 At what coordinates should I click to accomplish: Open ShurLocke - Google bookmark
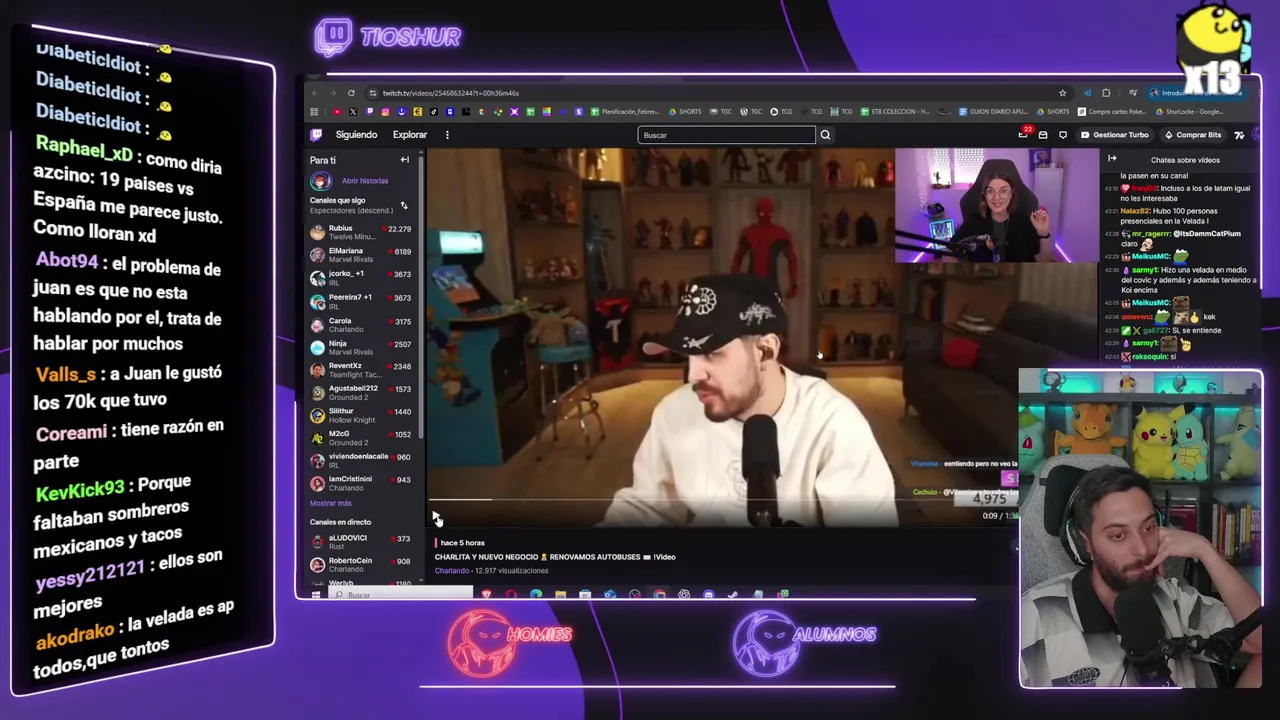(x=1190, y=112)
